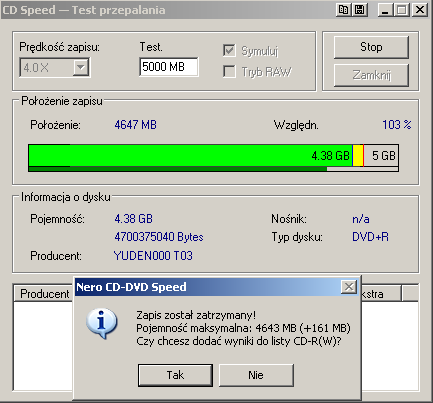433x403 pixels.
Task: Click the Nero CD-DVD Speed dialog title
Action: pos(131,287)
